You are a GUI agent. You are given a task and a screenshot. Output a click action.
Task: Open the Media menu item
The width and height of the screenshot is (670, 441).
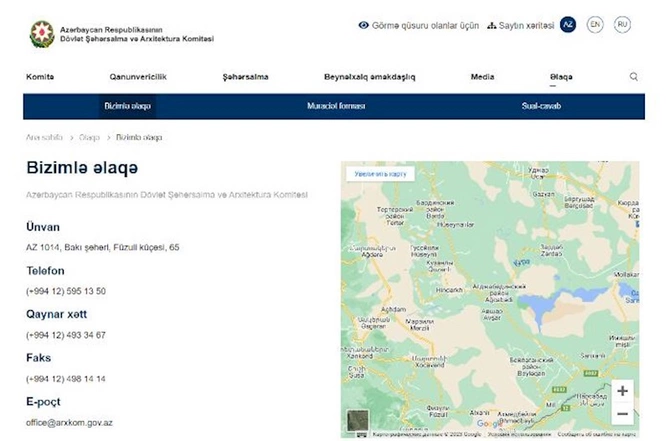482,77
